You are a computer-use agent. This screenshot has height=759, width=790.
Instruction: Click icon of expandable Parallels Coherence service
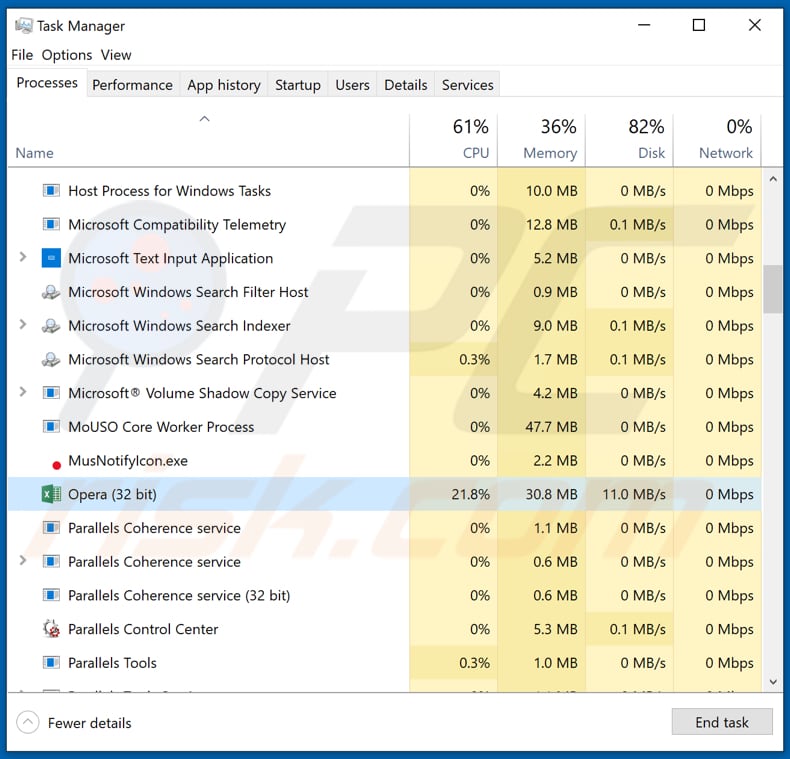point(51,561)
